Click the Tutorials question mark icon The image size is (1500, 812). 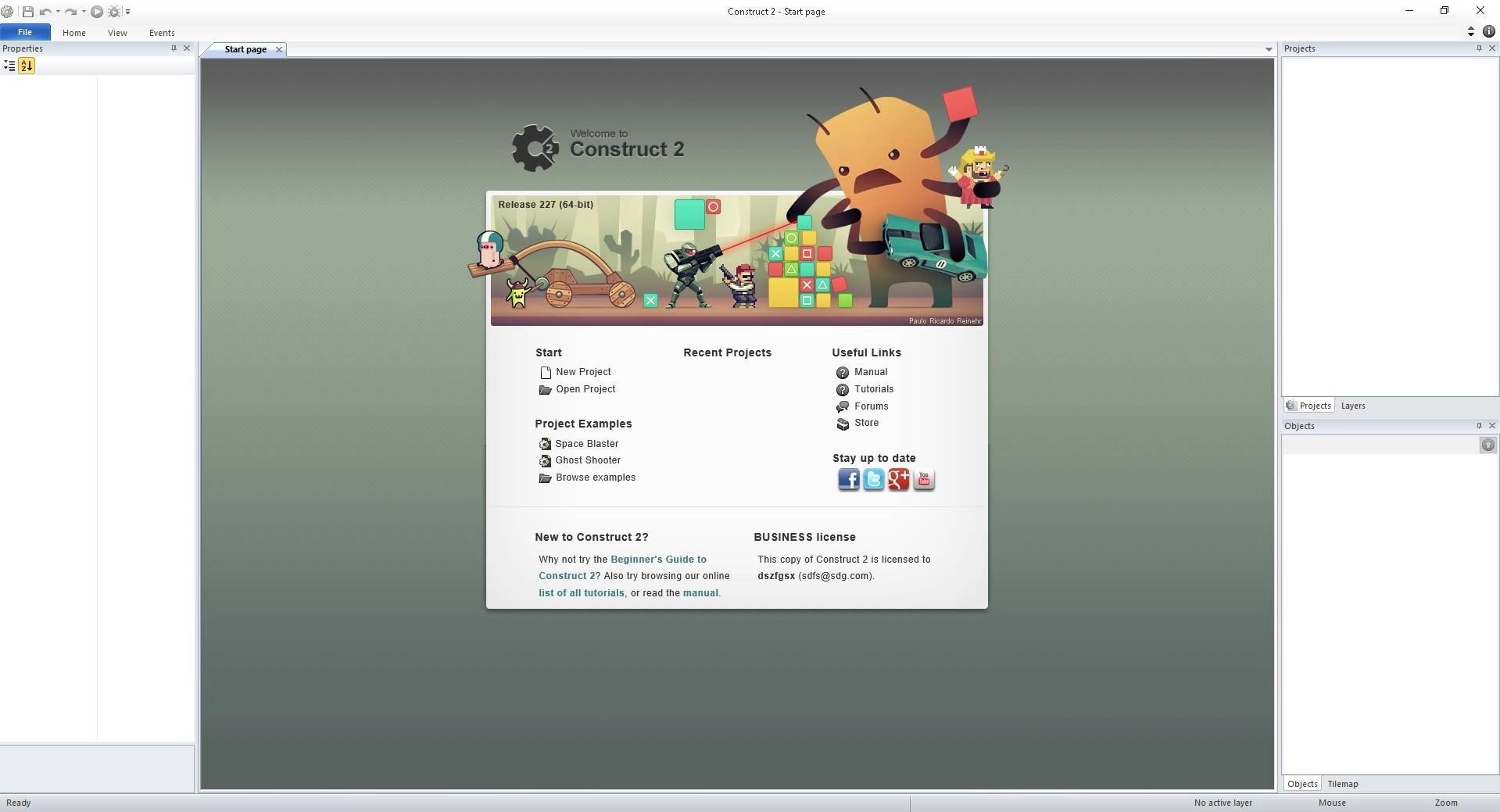pyautogui.click(x=843, y=390)
